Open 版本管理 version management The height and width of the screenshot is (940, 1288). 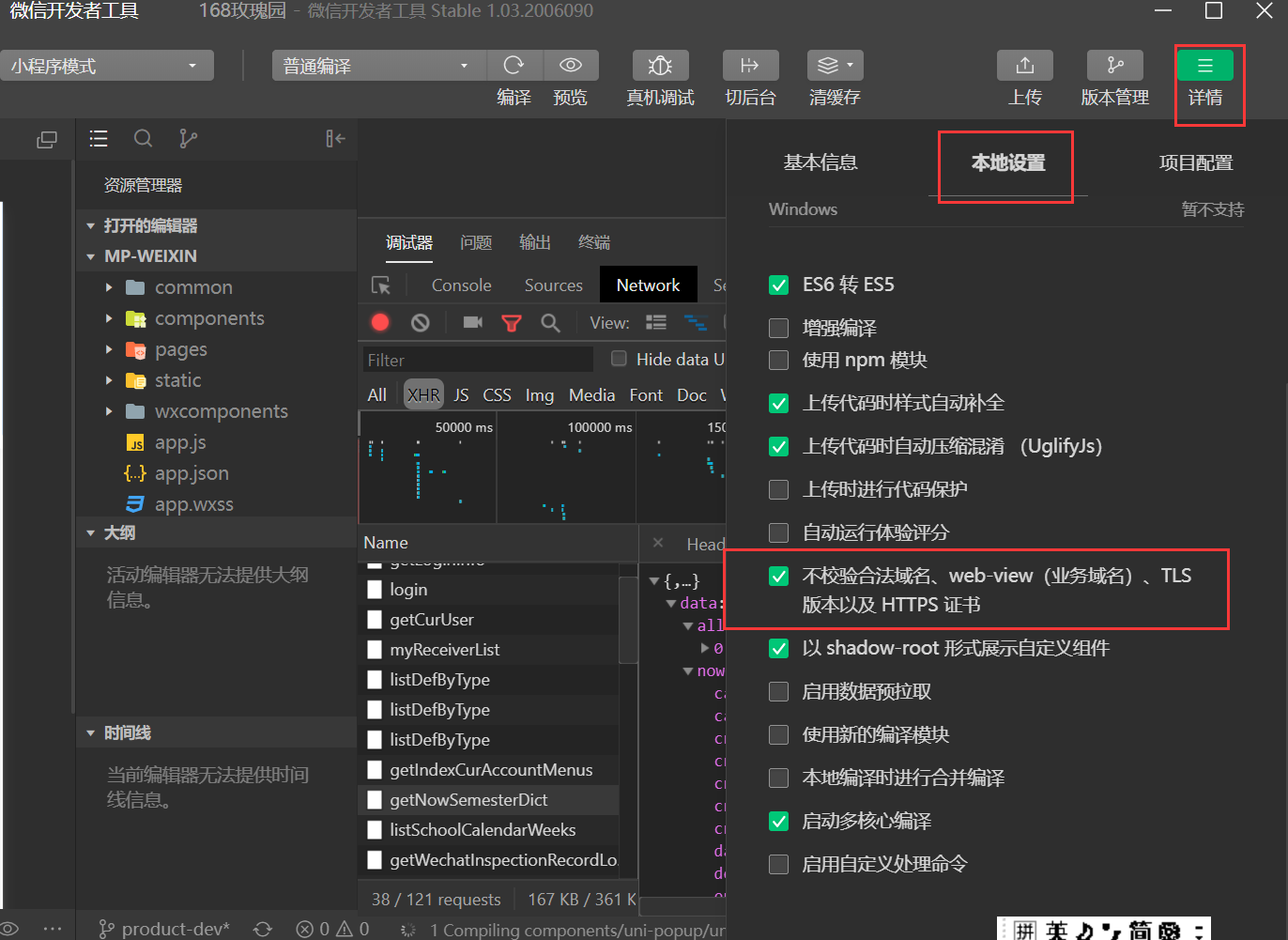click(x=1114, y=65)
